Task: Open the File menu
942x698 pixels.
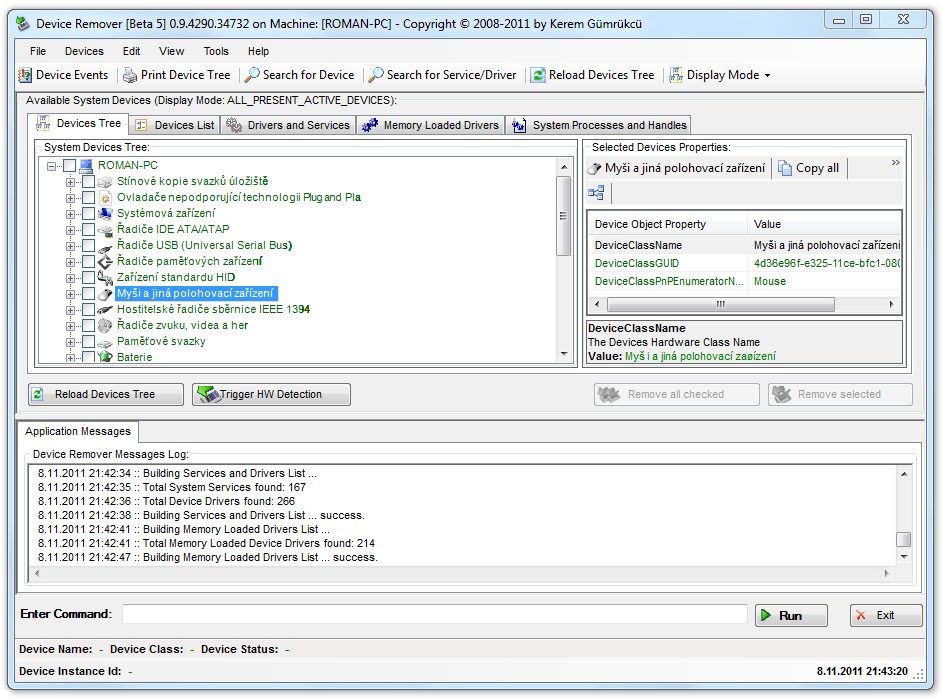Action: pyautogui.click(x=38, y=52)
